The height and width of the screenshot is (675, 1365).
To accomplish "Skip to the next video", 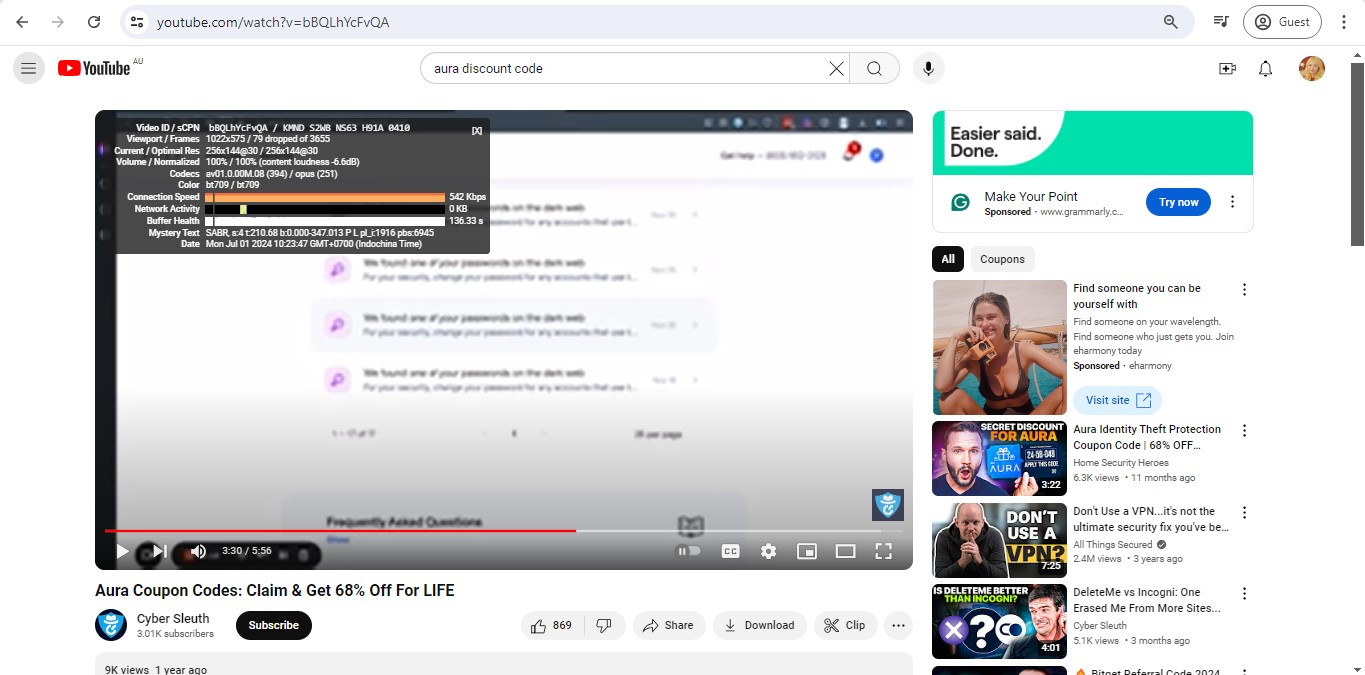I will pos(159,551).
